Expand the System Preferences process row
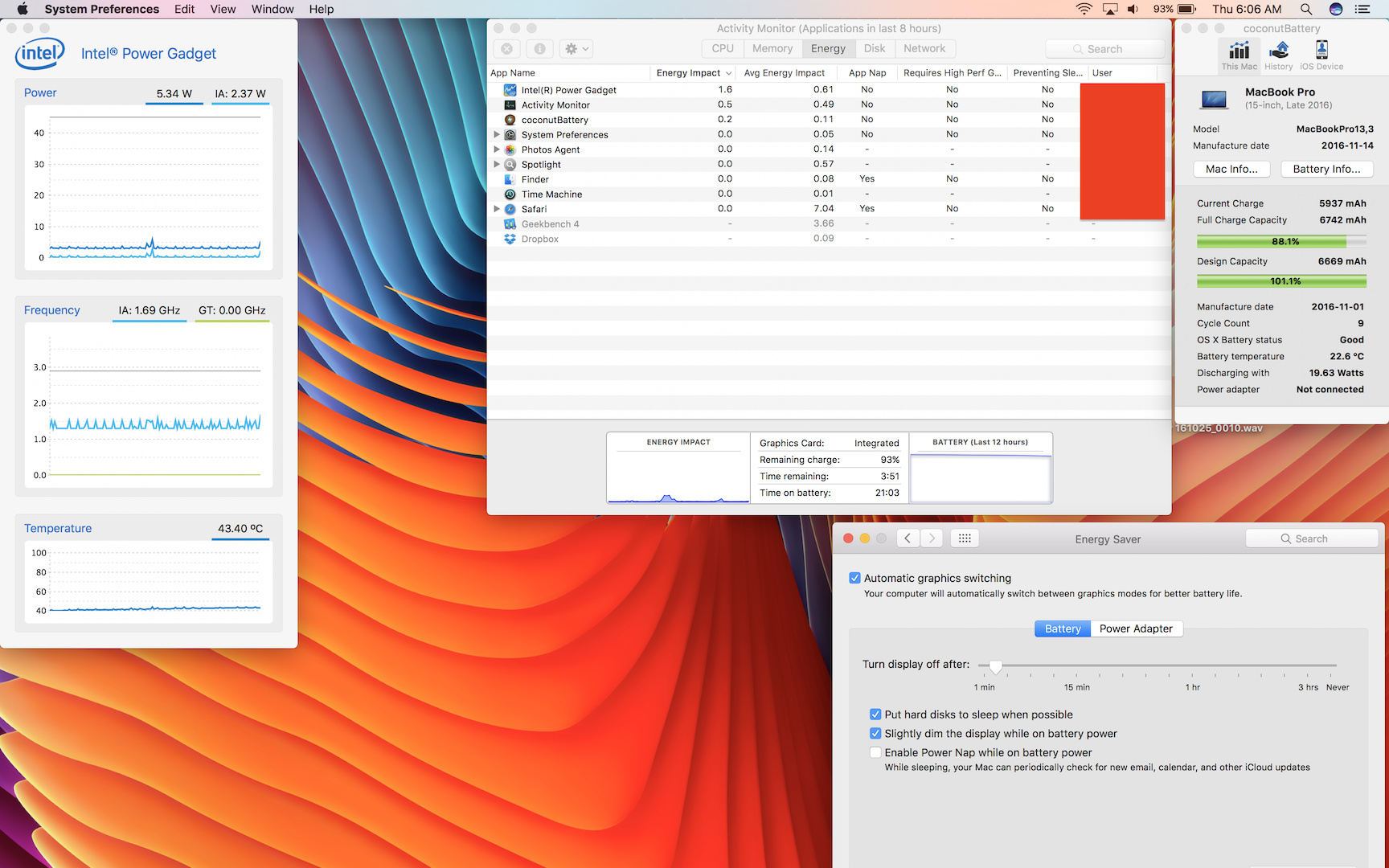Image resolution: width=1389 pixels, height=868 pixels. point(497,134)
